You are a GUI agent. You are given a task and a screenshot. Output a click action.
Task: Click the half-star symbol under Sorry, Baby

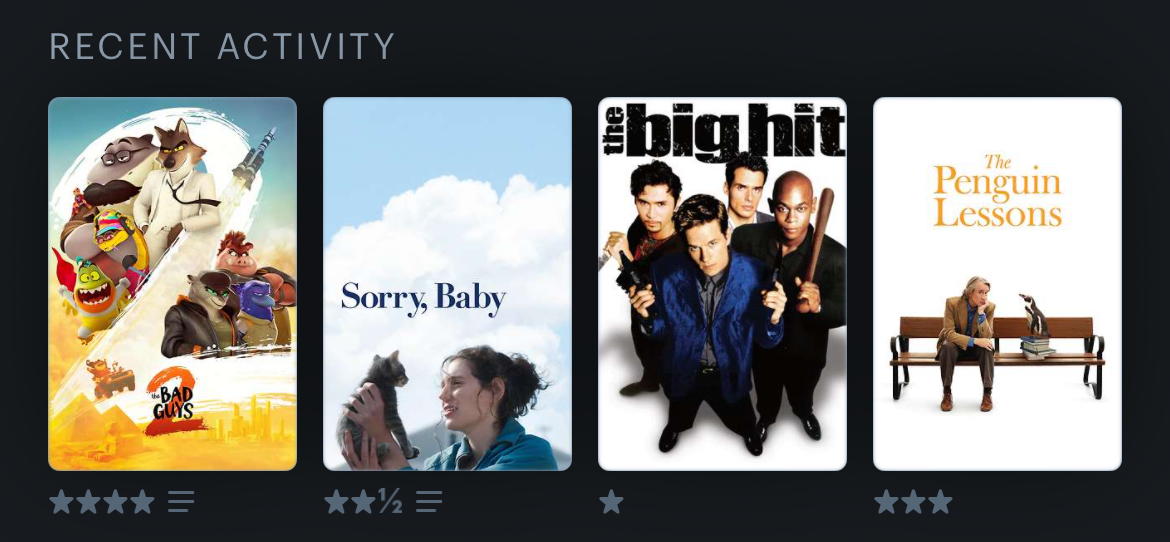[x=390, y=502]
